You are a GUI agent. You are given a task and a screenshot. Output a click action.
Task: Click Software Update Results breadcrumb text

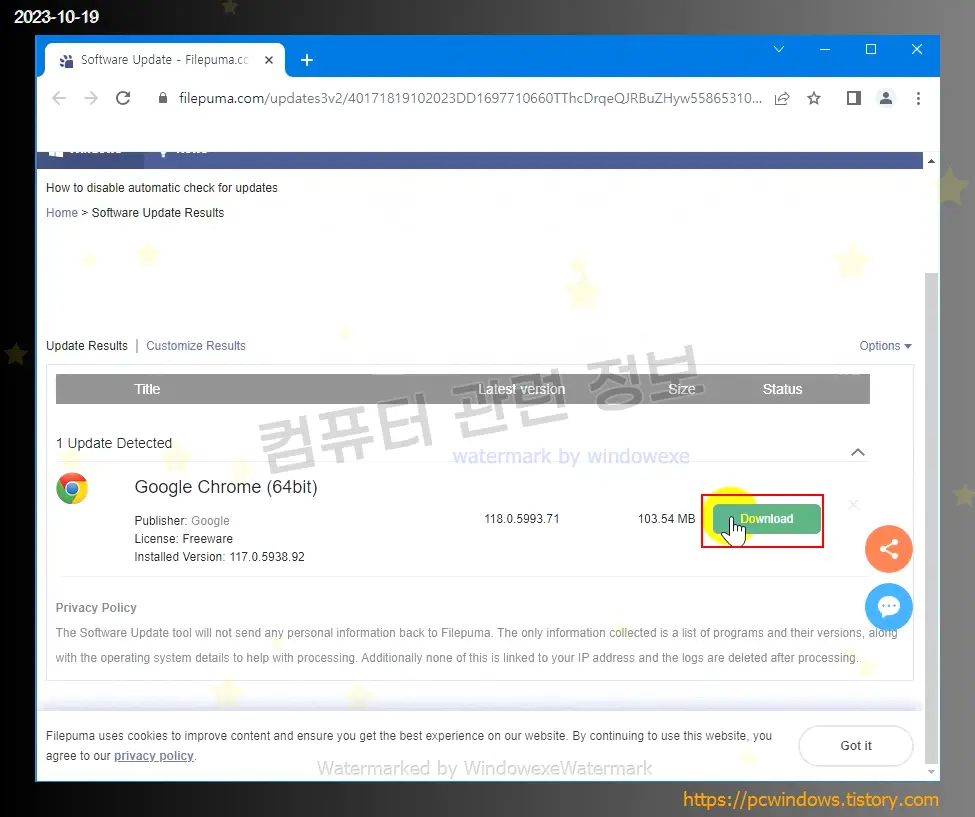click(158, 213)
